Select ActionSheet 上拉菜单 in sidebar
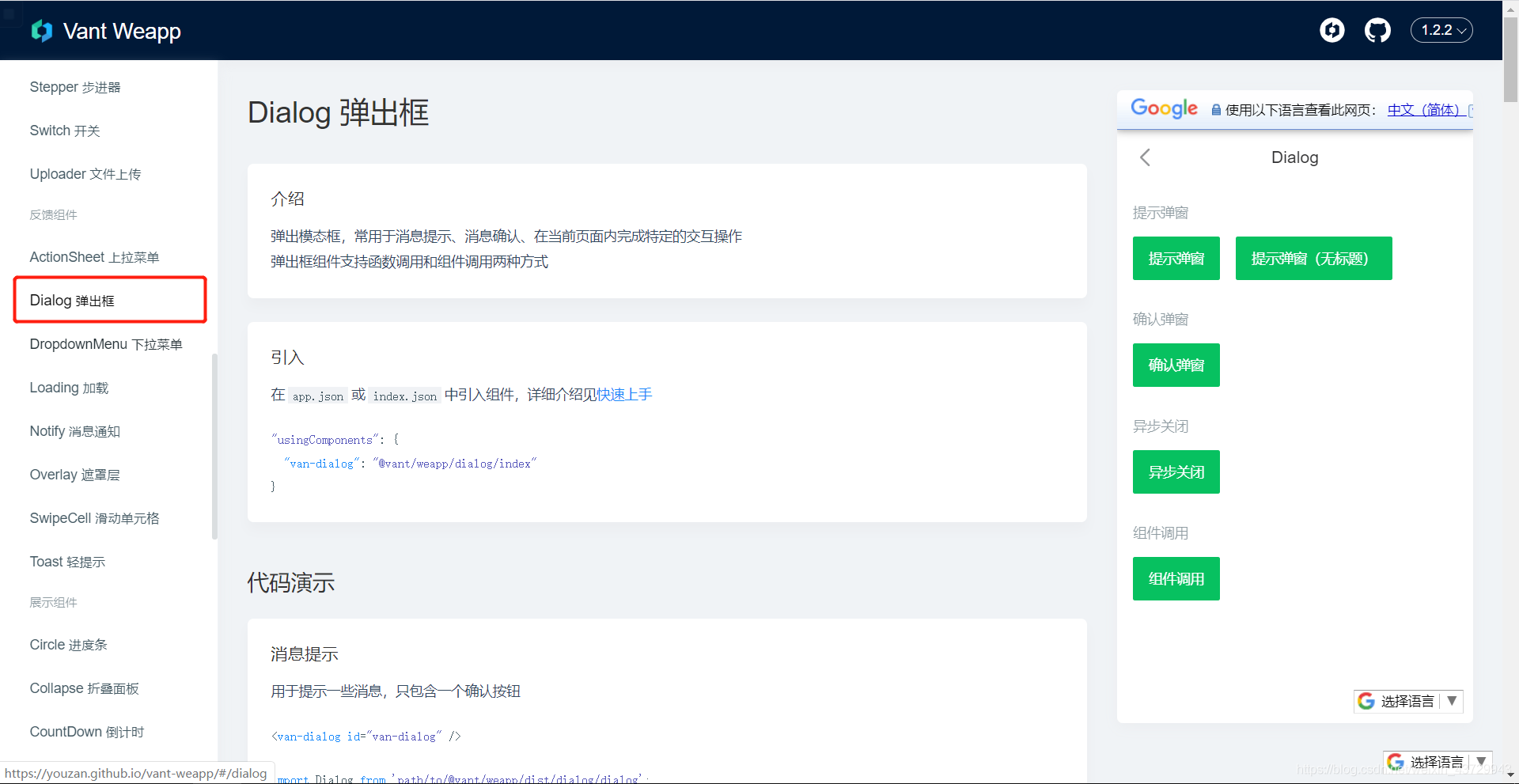This screenshot has height=784, width=1519. 94,257
